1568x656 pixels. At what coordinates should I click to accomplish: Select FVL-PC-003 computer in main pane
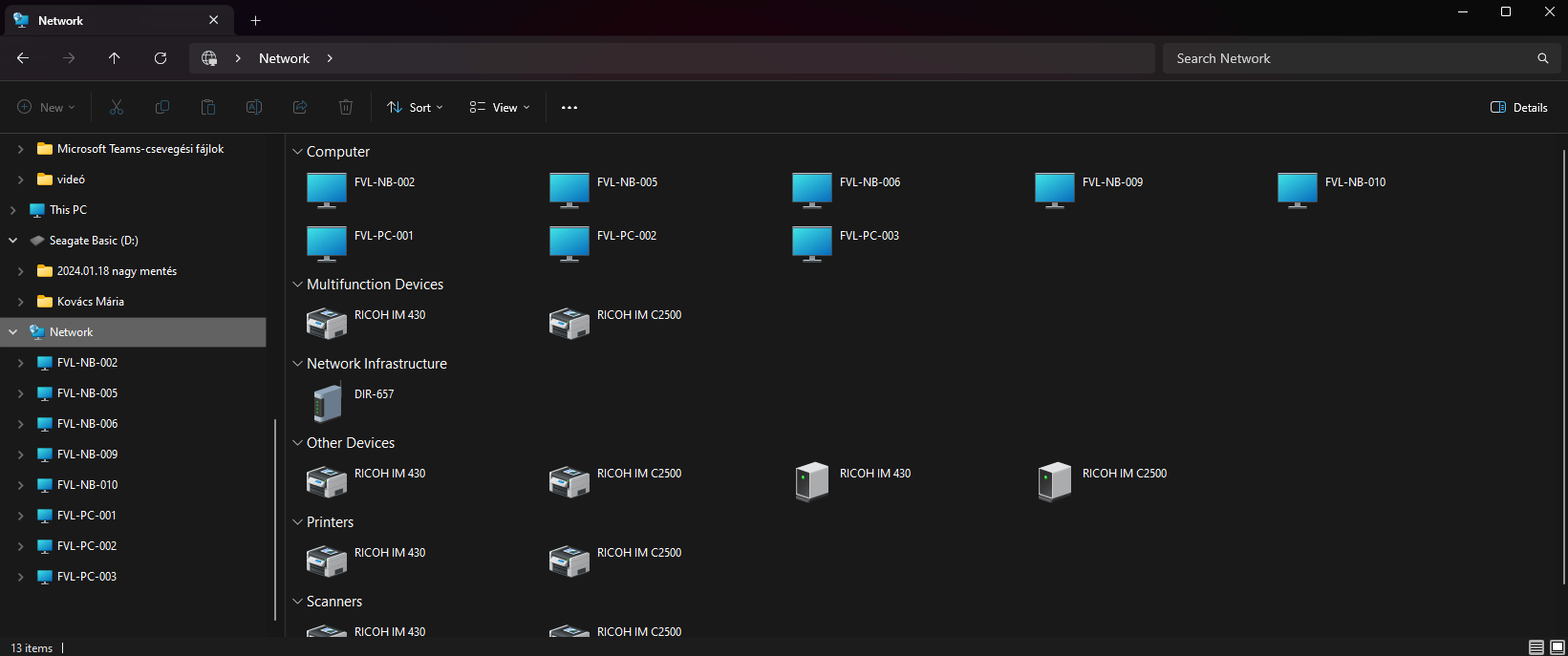[812, 243]
